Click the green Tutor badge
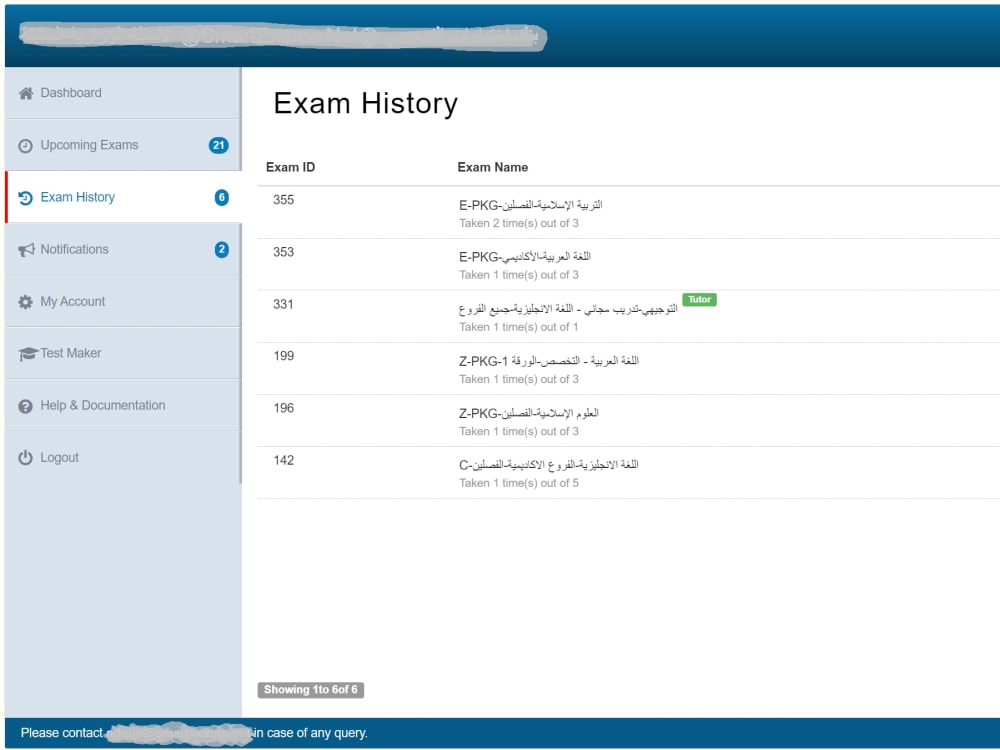This screenshot has height=750, width=1000. pyautogui.click(x=699, y=299)
